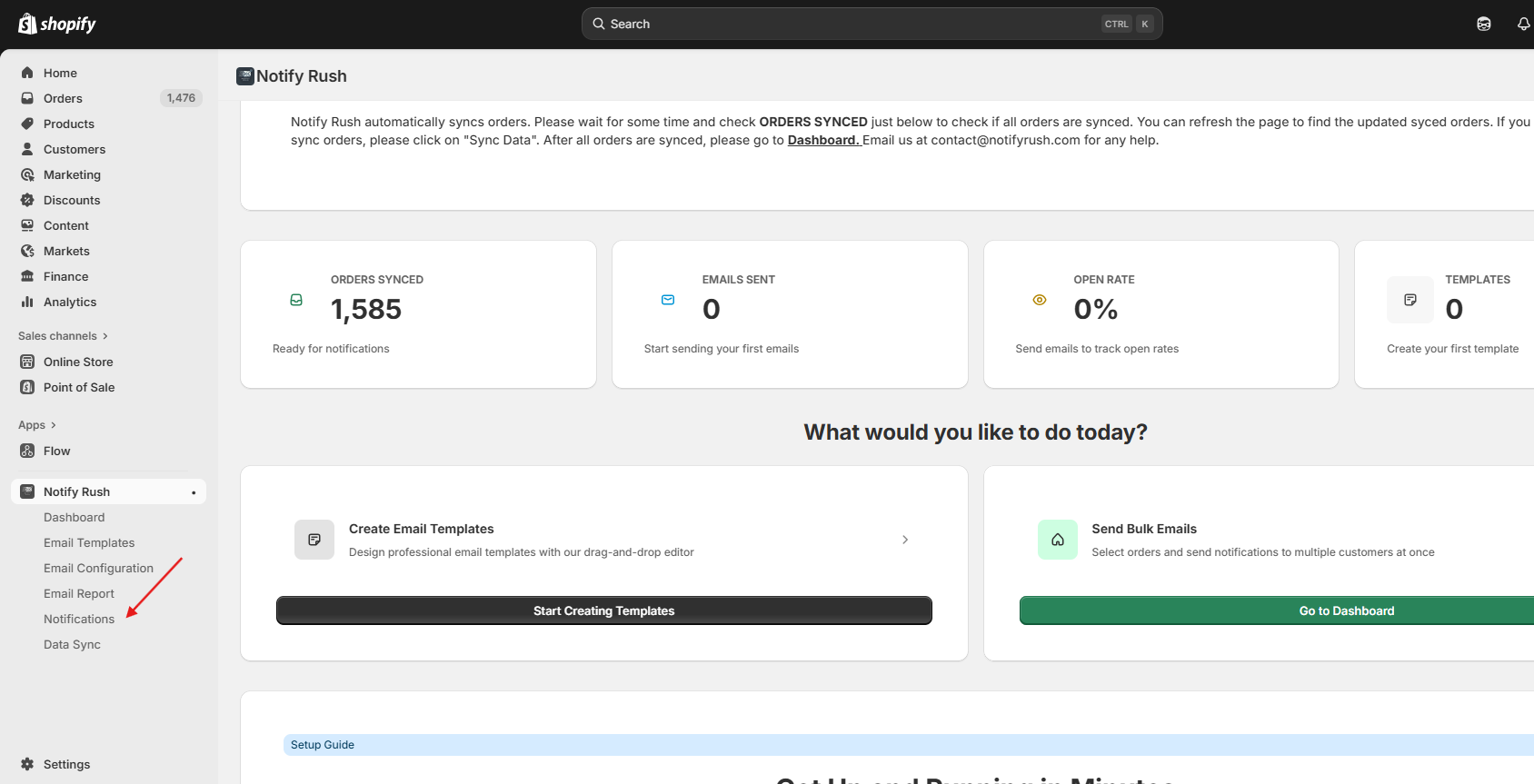
Task: Click the Analytics bar chart icon
Action: click(27, 302)
